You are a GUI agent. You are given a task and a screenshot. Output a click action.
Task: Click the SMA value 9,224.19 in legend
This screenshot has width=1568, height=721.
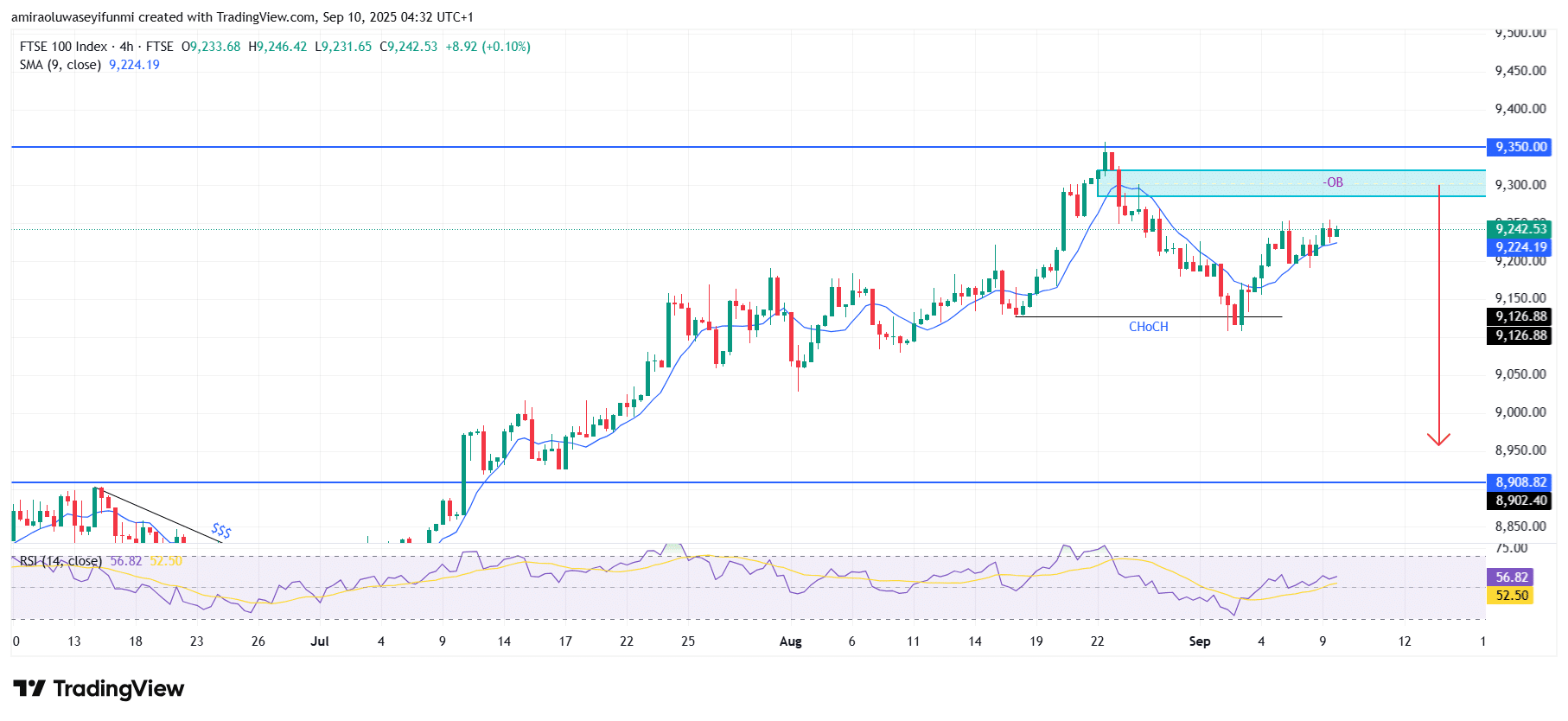click(x=134, y=65)
